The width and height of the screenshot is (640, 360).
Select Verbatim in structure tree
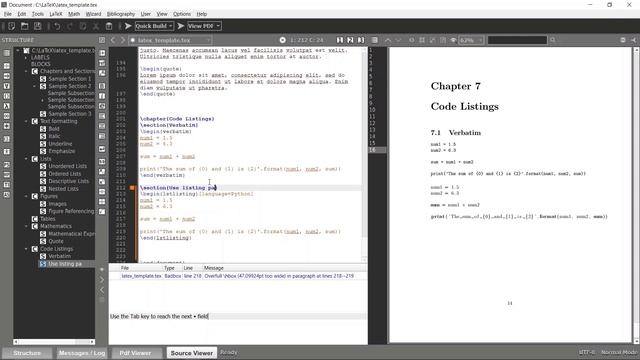(60, 256)
